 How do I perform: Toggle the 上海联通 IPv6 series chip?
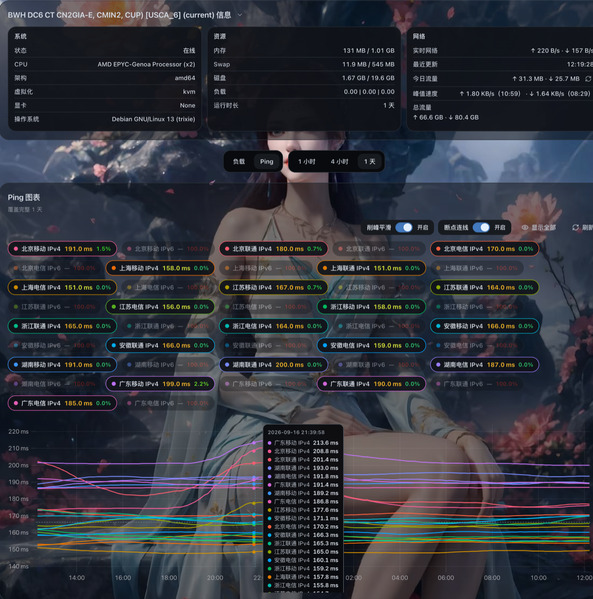[x=477, y=268]
